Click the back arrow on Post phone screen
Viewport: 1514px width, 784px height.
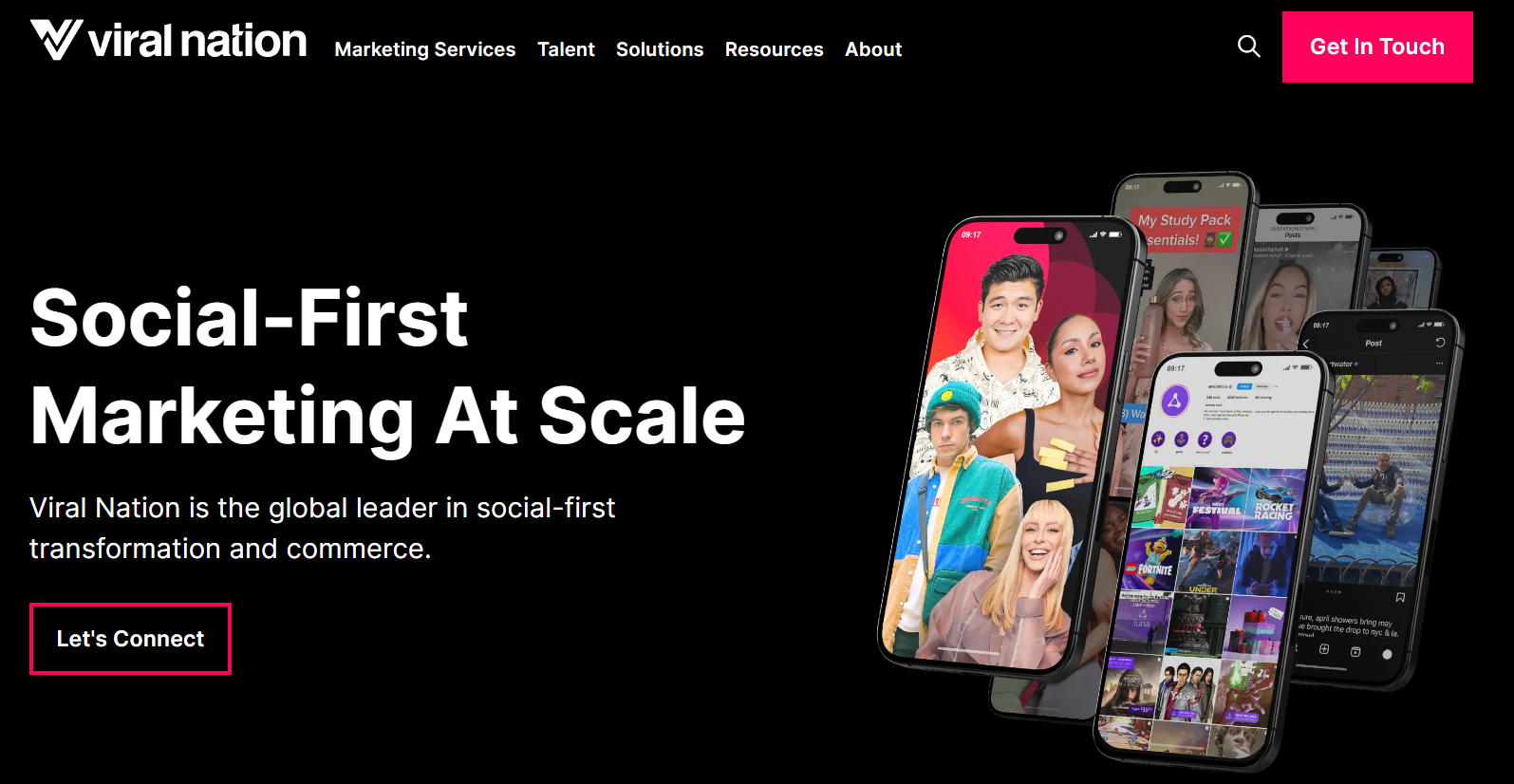pos(1306,344)
